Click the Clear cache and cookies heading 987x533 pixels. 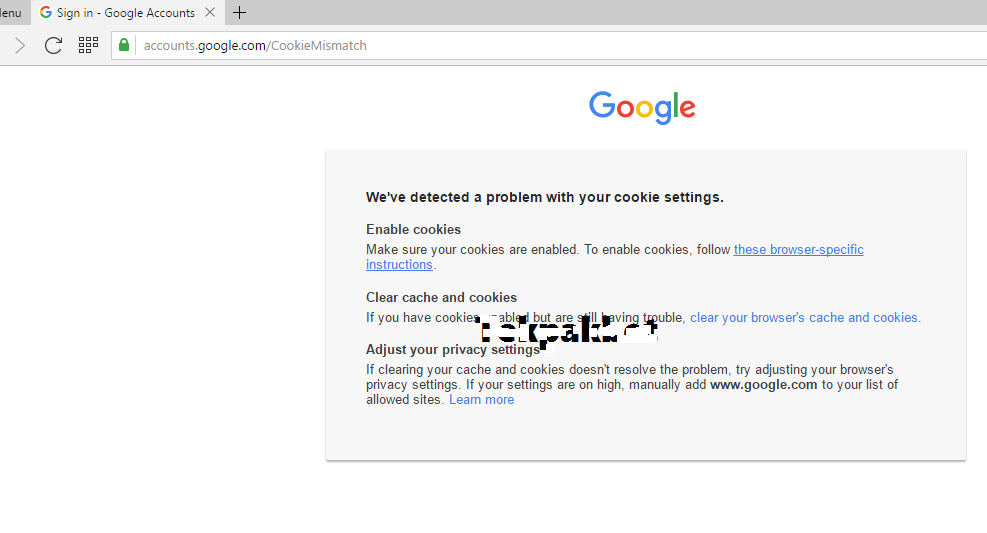(441, 297)
